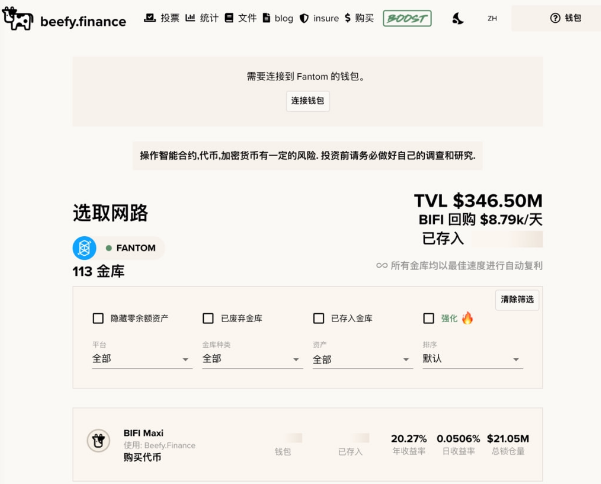Open the 统计 statistics page
The width and height of the screenshot is (601, 484).
point(202,18)
